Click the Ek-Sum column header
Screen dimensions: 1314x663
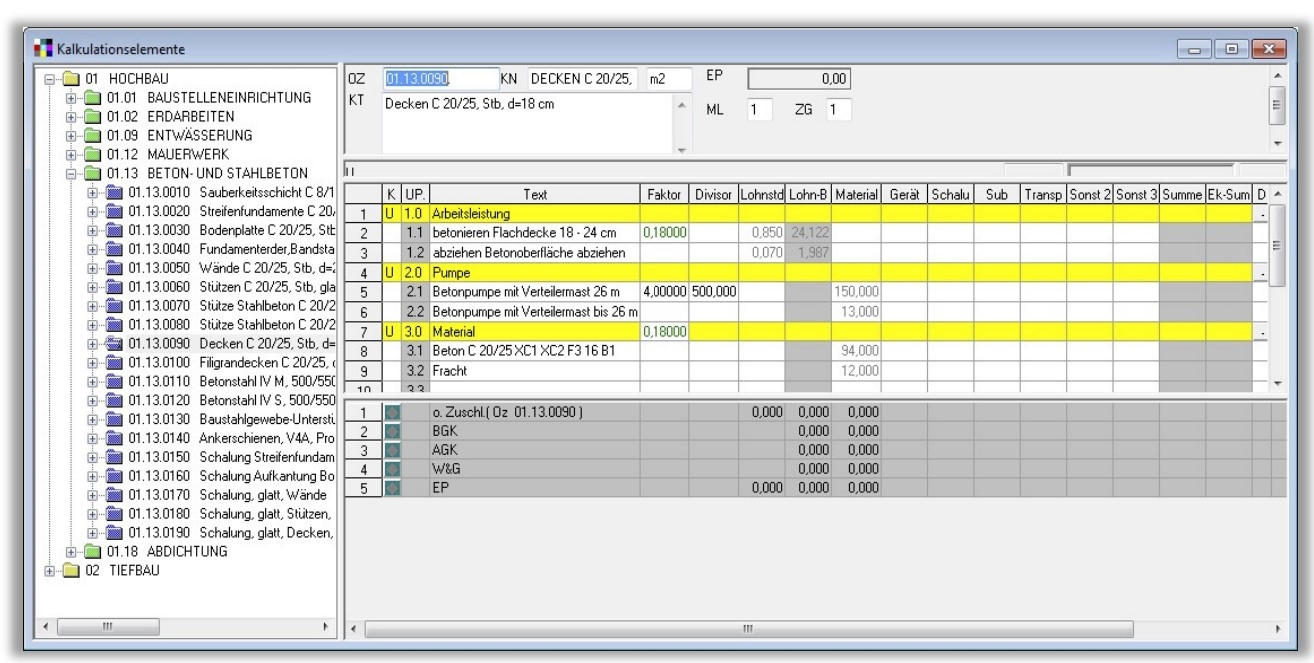1229,194
